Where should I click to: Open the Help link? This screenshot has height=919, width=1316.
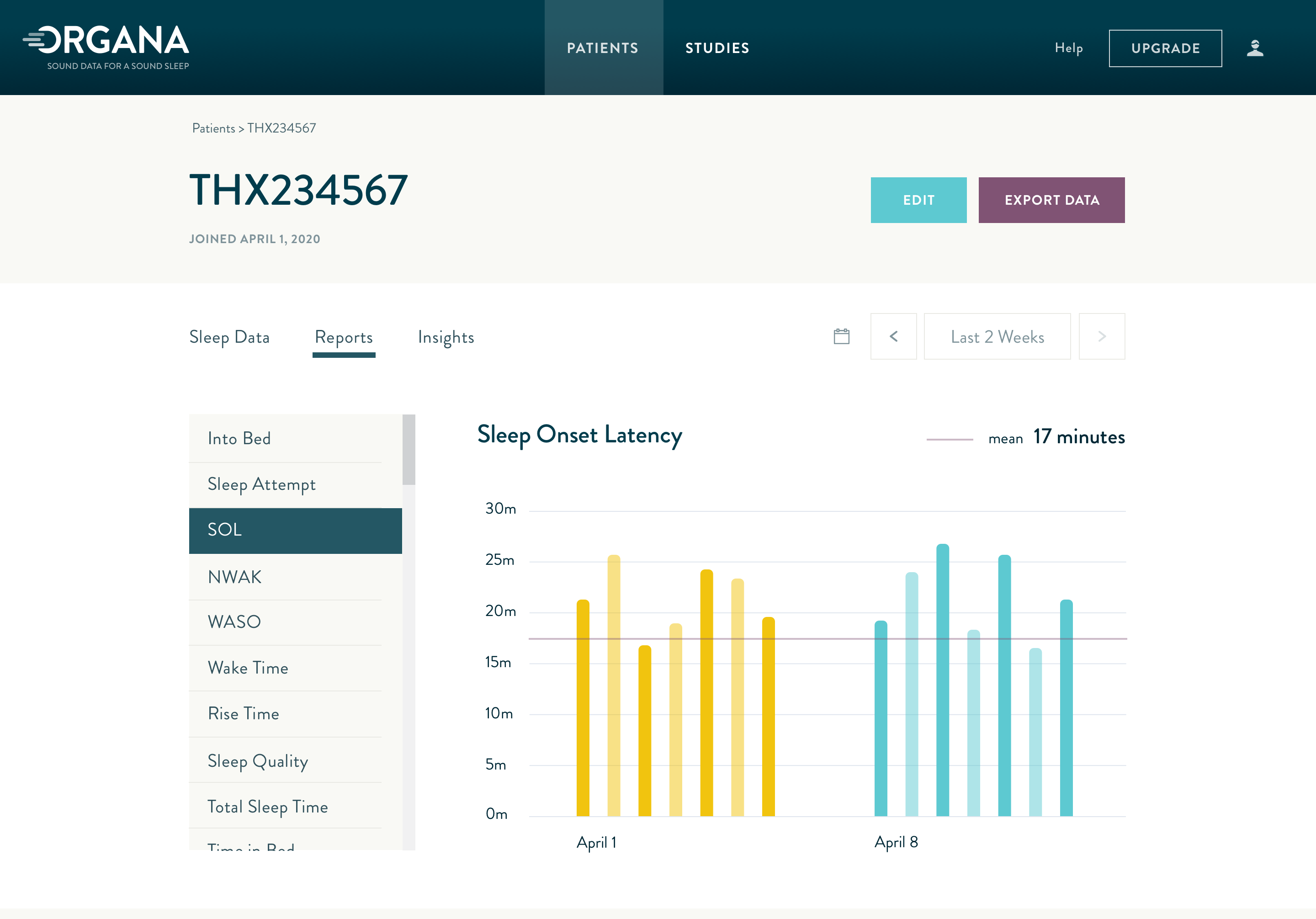(x=1068, y=48)
